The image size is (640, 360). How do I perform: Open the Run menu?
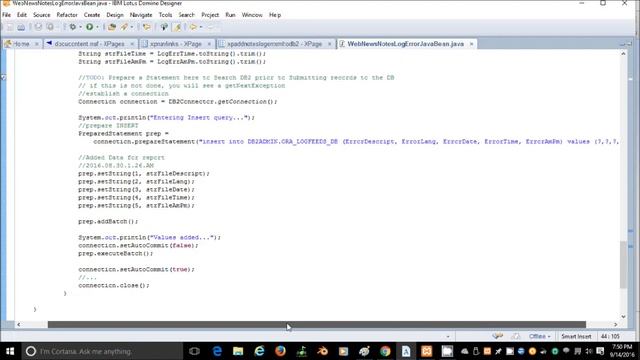coord(231,15)
